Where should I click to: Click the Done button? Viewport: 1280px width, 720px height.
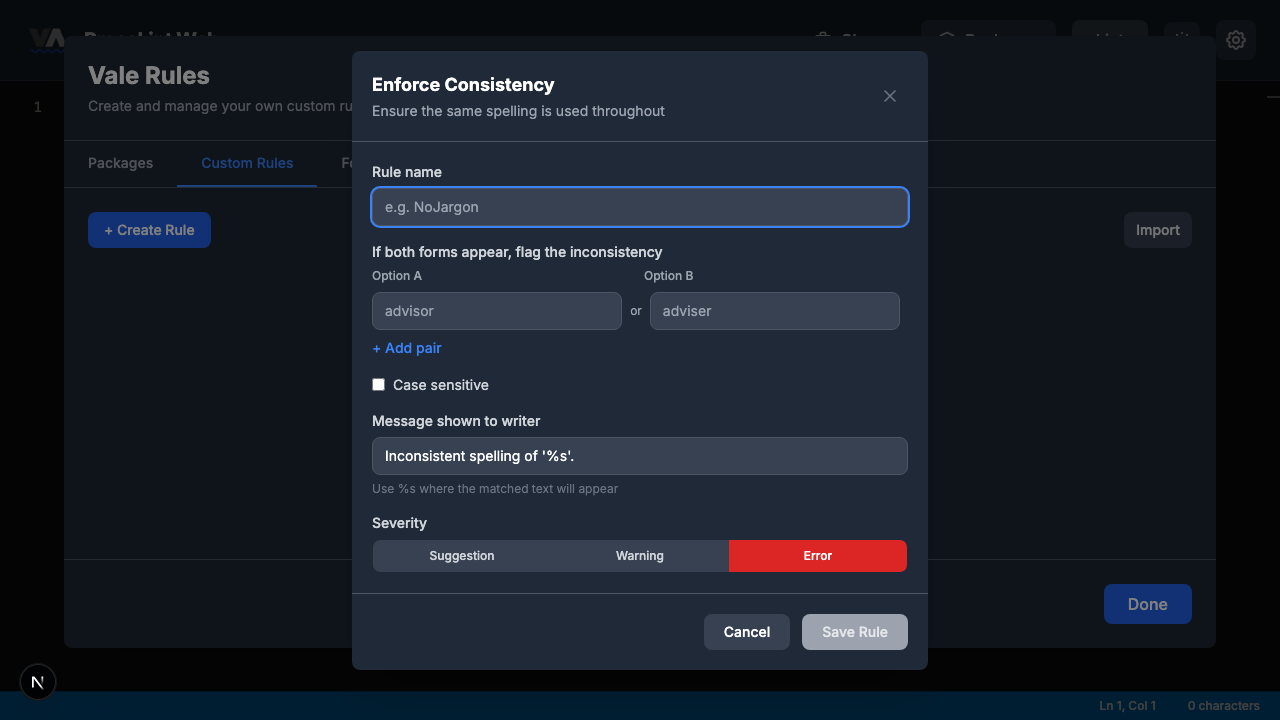(1147, 604)
